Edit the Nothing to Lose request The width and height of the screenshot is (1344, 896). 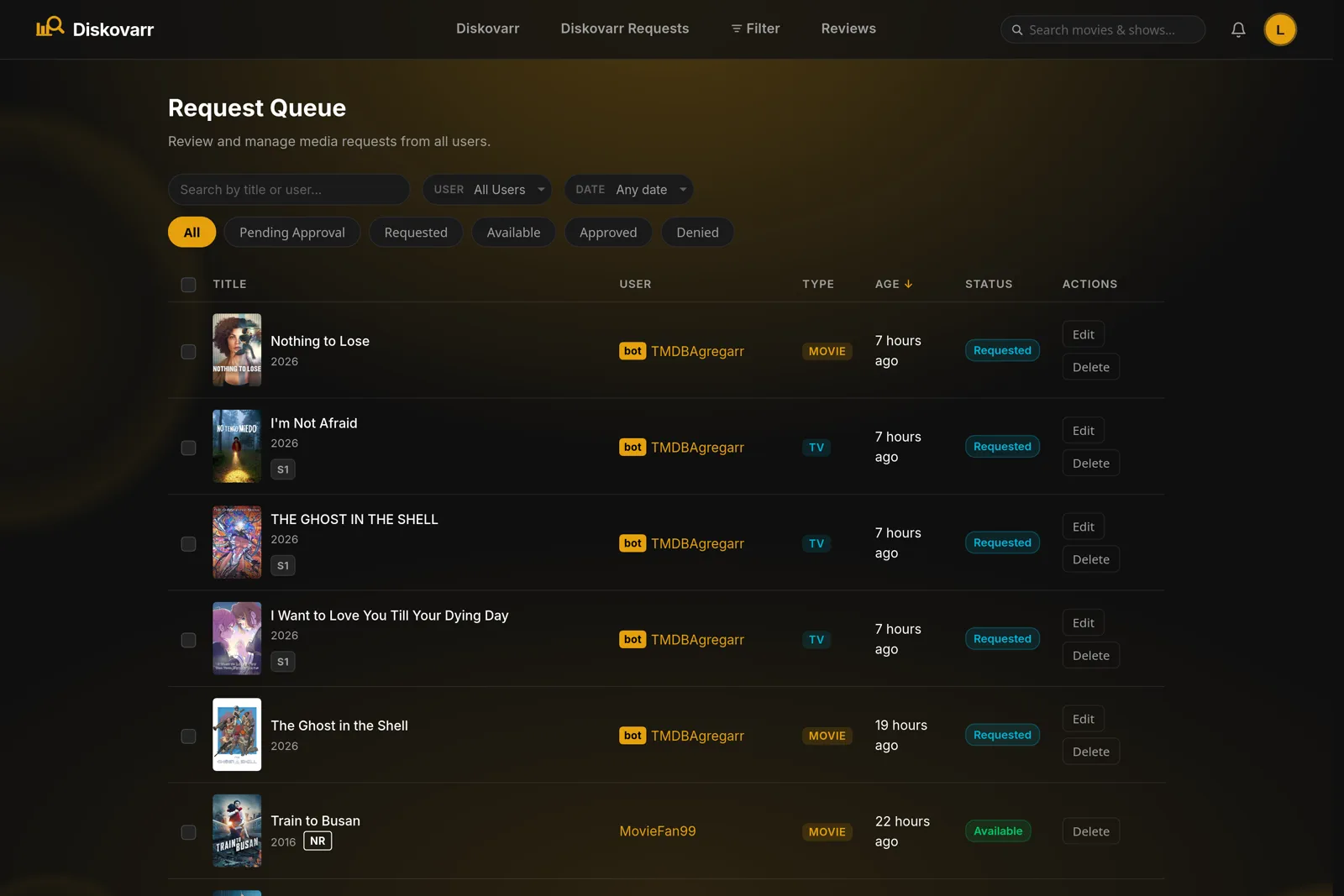1083,334
